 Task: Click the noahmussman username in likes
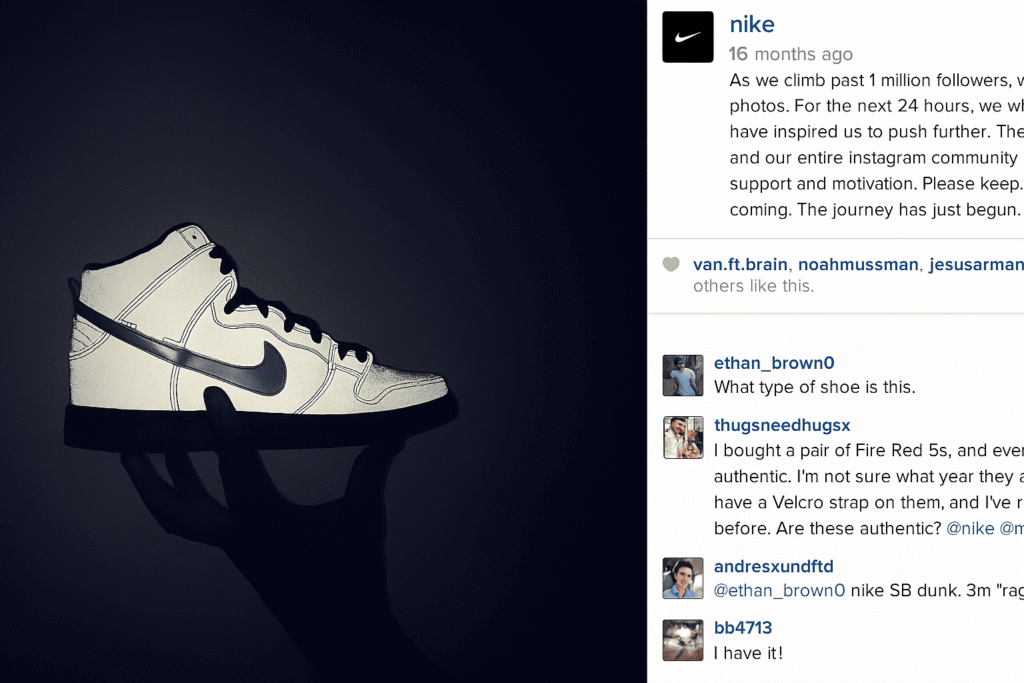coord(857,264)
